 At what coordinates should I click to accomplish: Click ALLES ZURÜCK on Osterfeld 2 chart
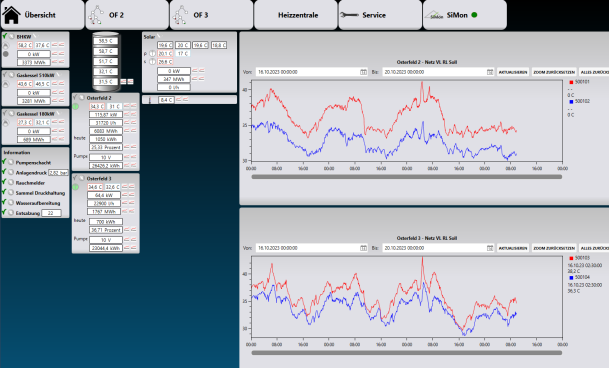click(594, 72)
